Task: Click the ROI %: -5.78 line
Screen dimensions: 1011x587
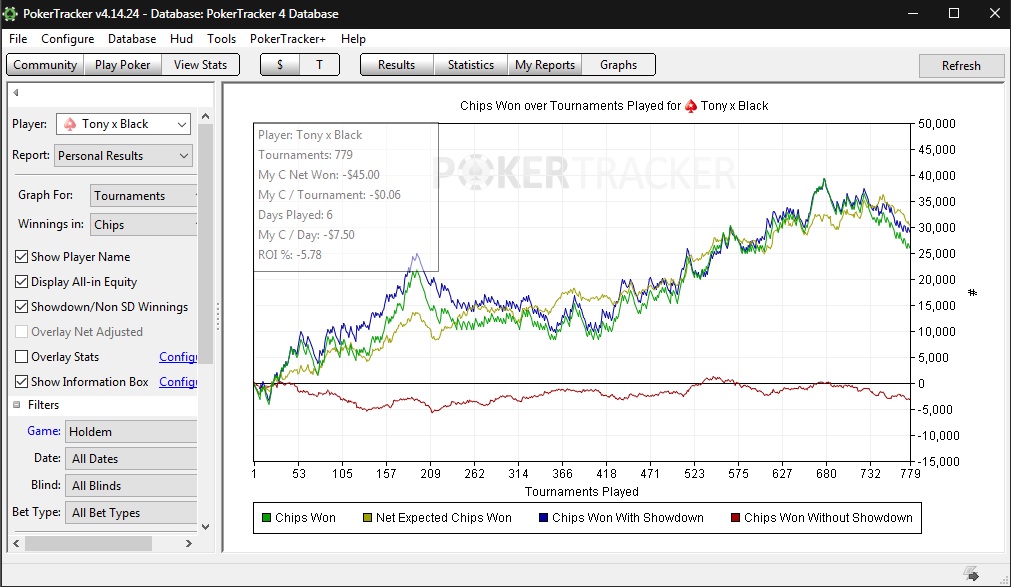Action: (x=290, y=255)
